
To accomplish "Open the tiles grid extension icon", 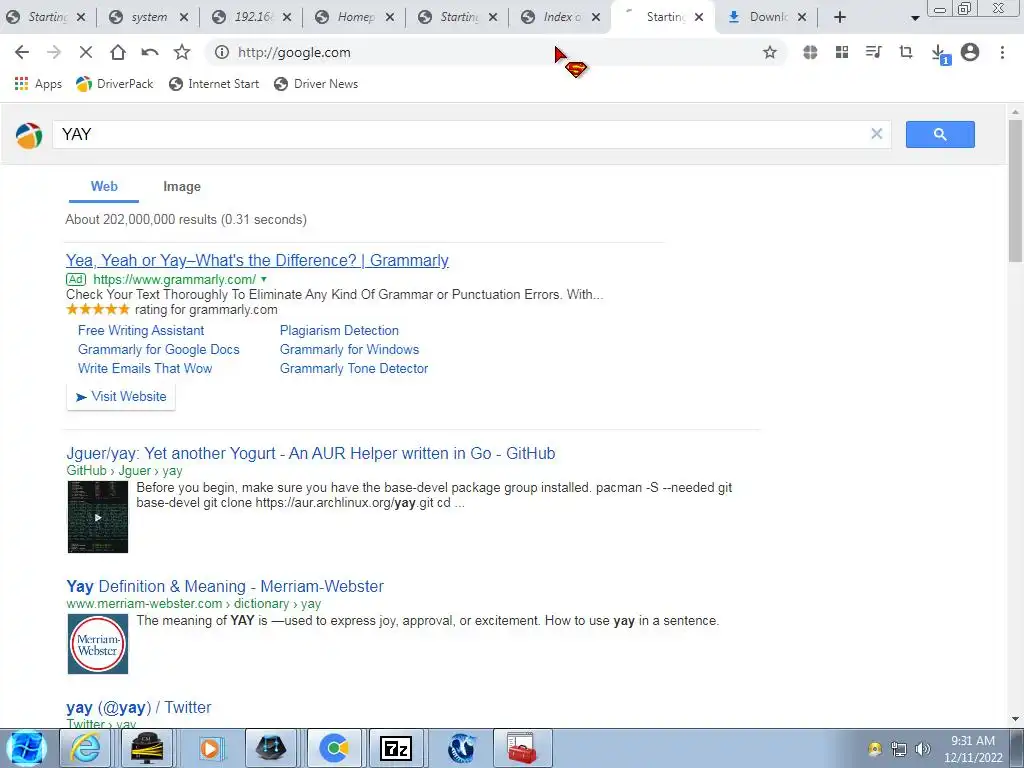I will pos(842,52).
